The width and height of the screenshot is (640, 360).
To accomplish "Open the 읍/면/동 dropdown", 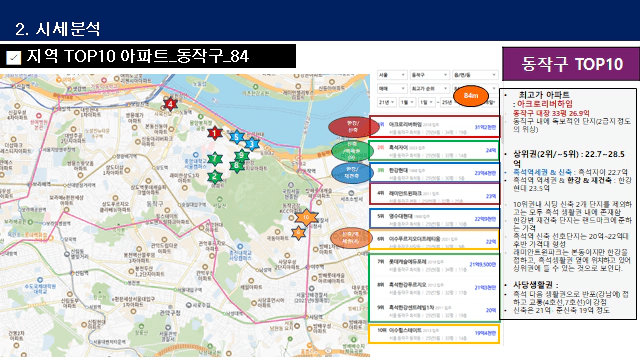I will click(x=475, y=75).
